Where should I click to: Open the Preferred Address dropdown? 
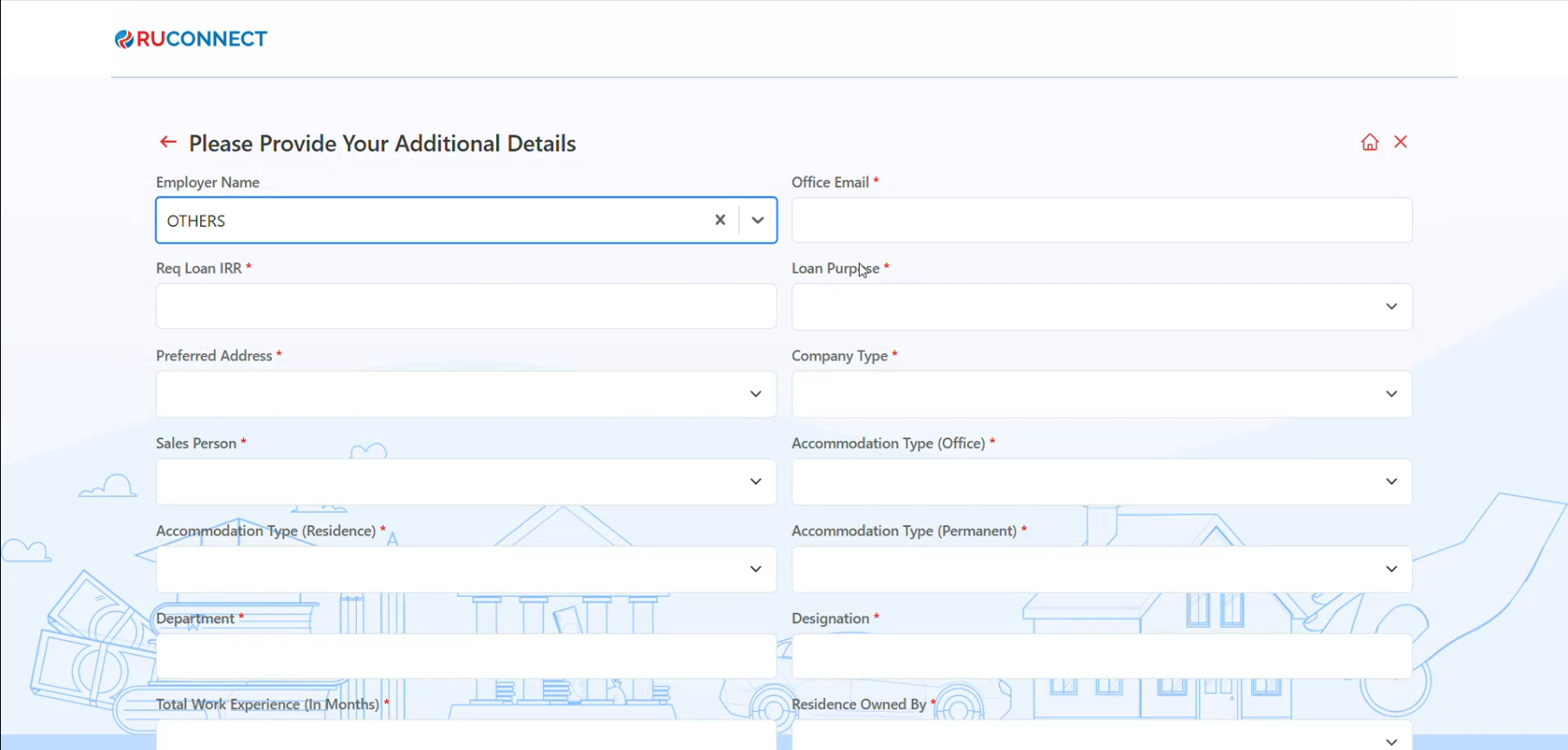(466, 394)
